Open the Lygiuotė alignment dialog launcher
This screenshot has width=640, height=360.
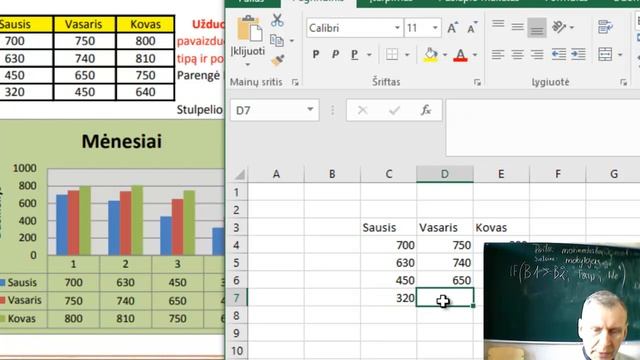[x=623, y=82]
